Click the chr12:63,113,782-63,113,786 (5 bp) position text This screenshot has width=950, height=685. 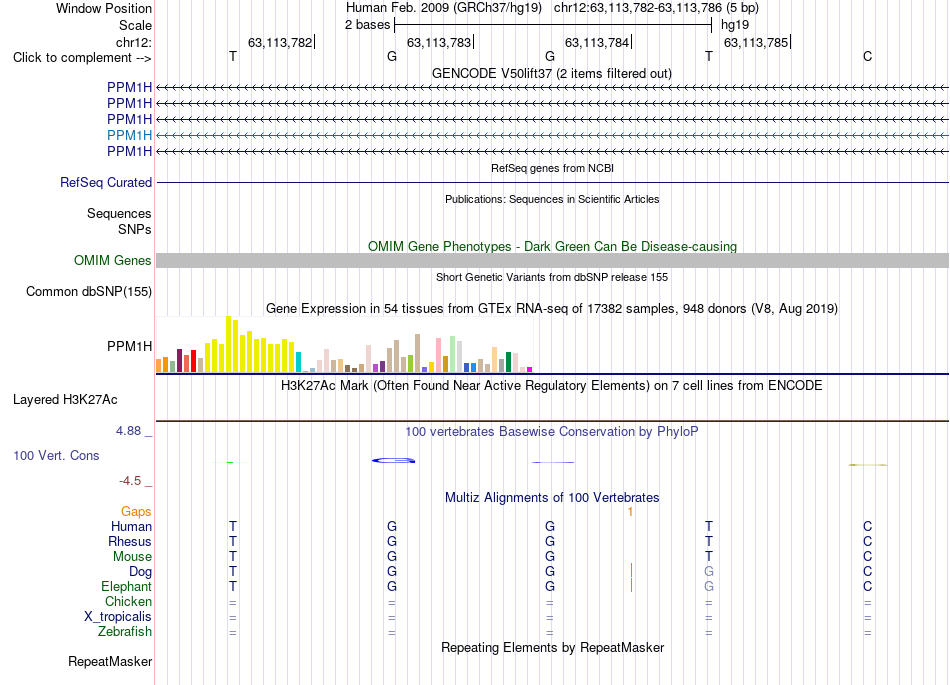(656, 8)
